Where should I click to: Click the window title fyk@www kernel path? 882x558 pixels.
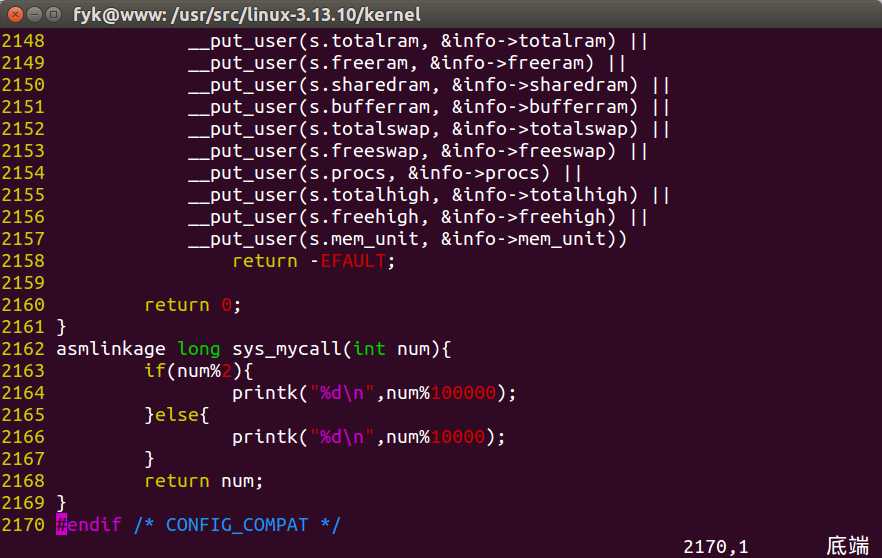coord(247,14)
